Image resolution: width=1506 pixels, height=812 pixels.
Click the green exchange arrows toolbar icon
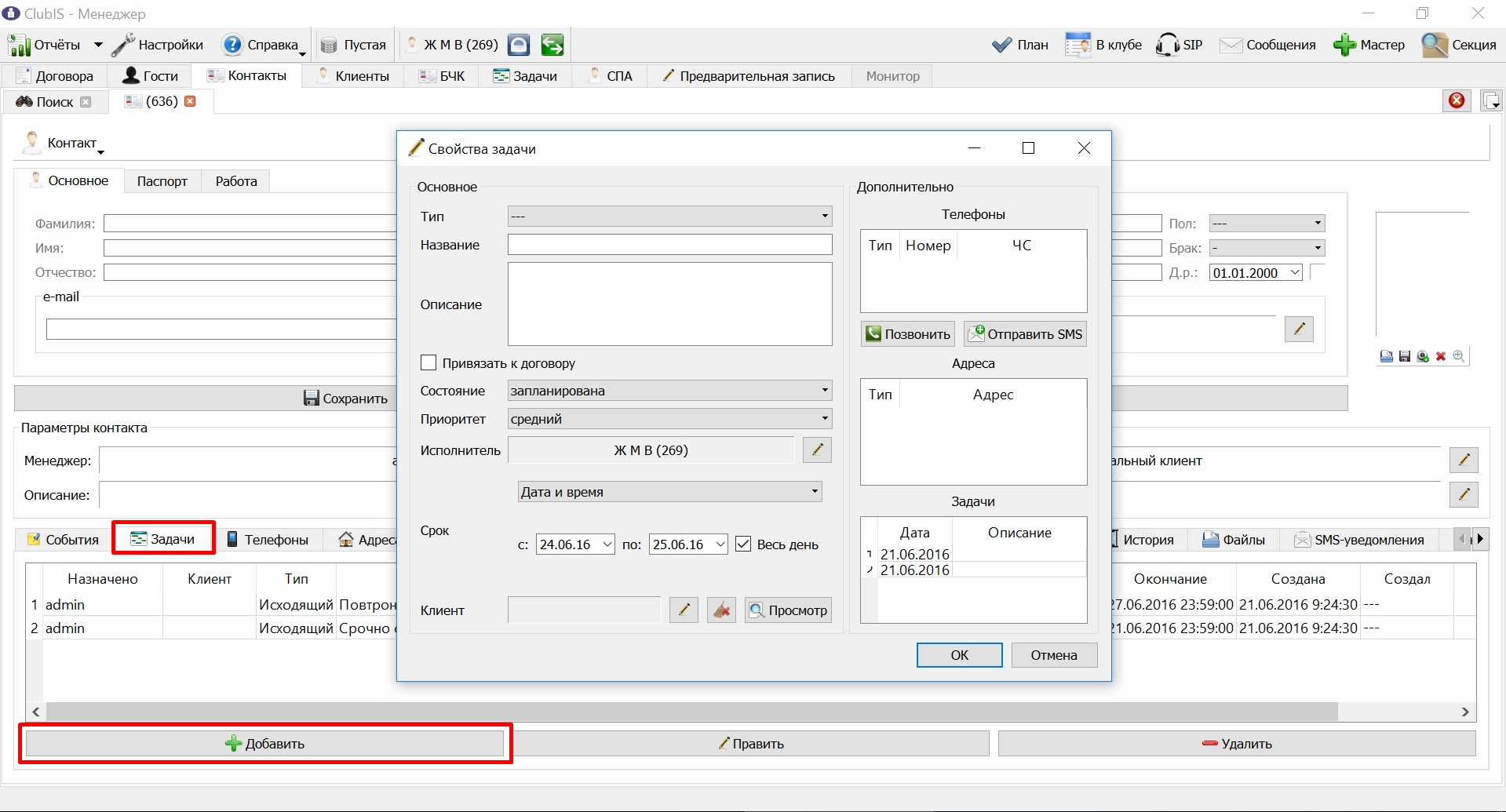click(x=552, y=45)
